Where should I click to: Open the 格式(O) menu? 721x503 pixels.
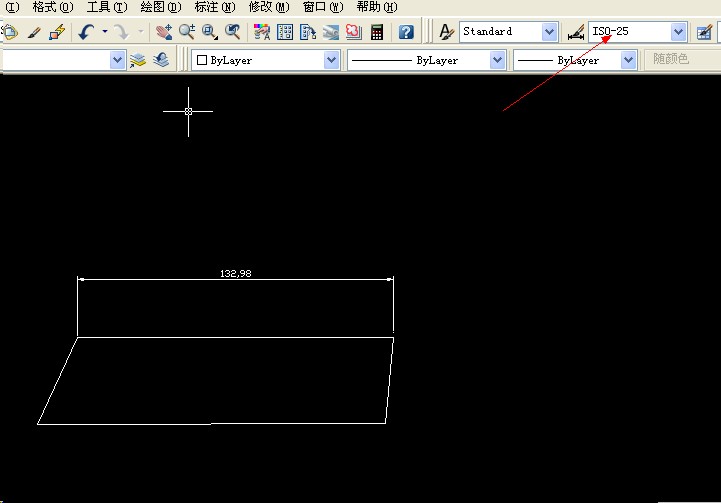[x=53, y=7]
